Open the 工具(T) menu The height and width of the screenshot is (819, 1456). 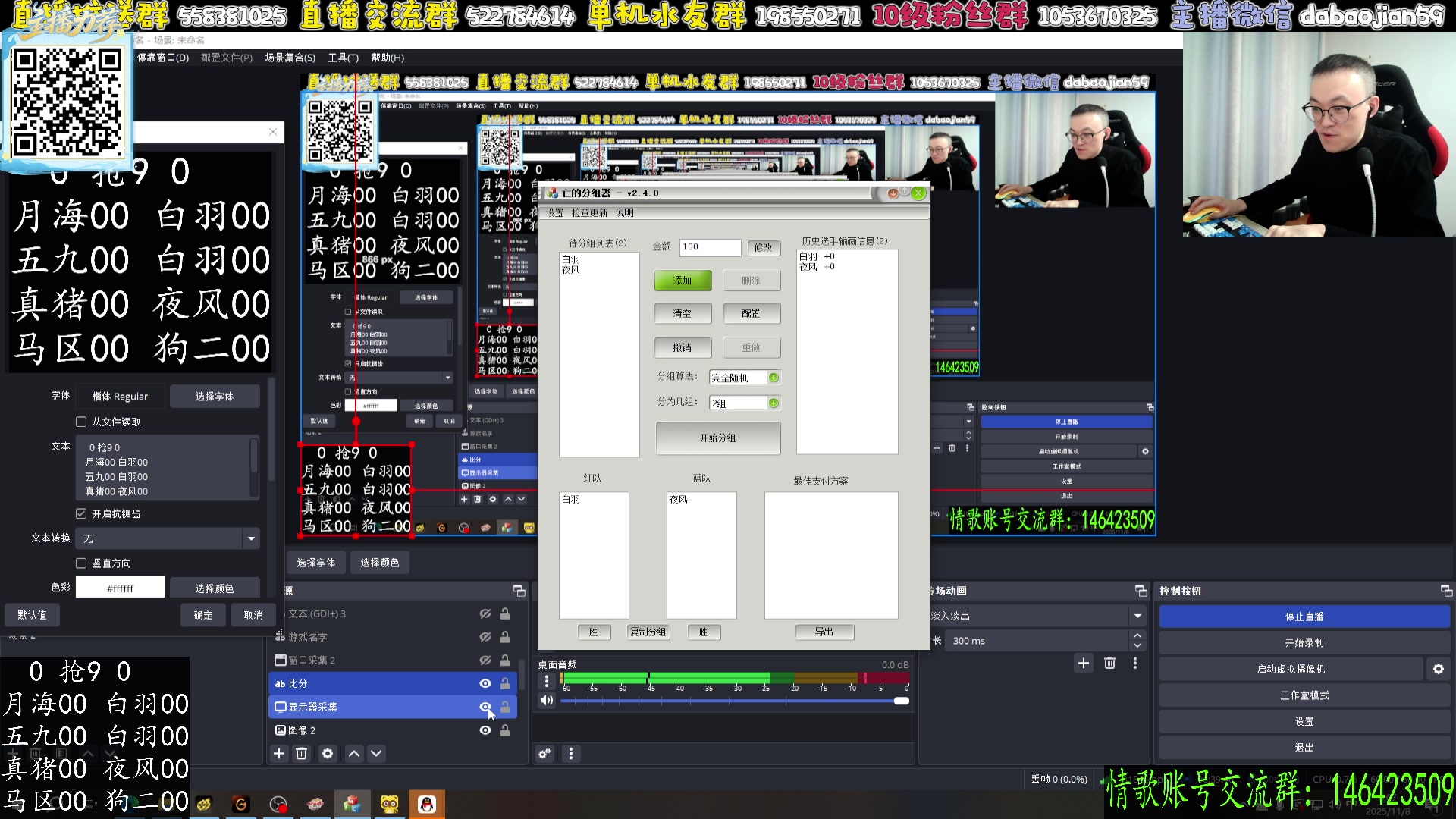tap(343, 58)
